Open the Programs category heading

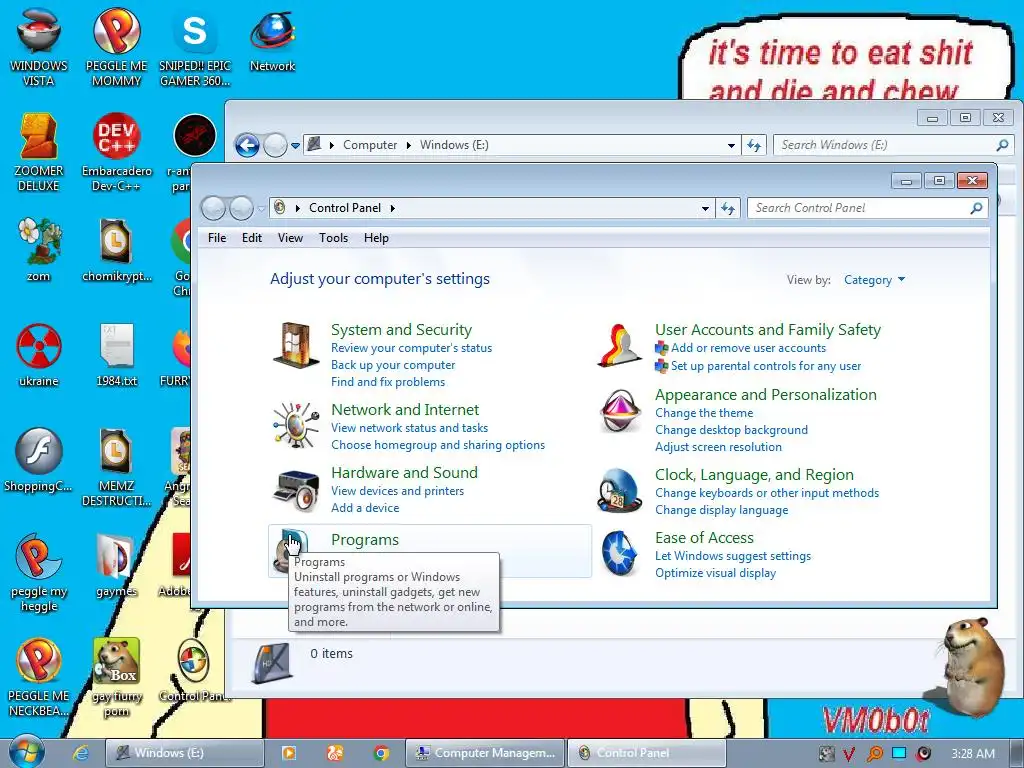pos(364,539)
